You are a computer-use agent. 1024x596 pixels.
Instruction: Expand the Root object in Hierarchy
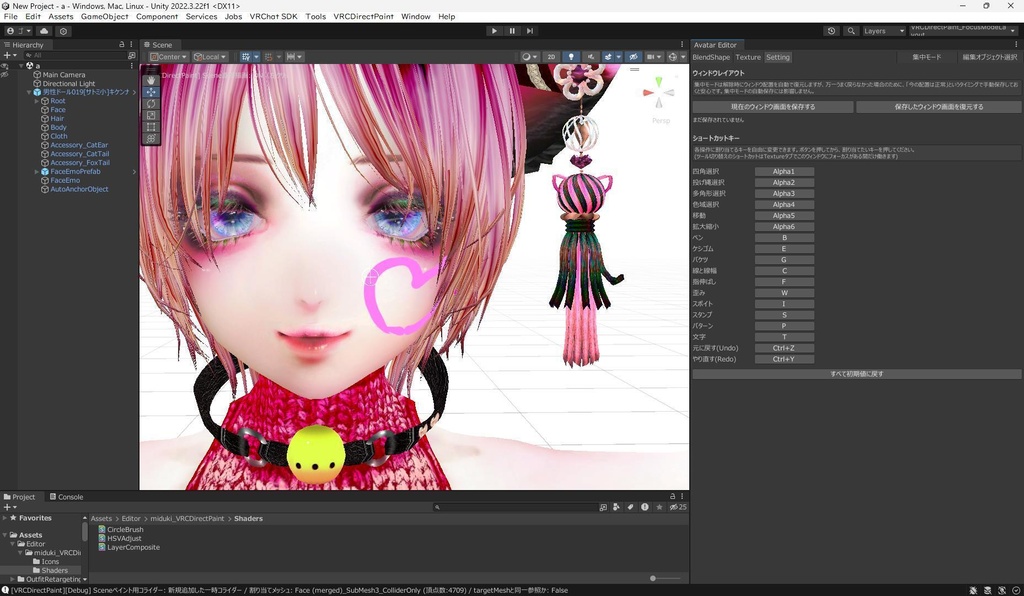(x=37, y=101)
